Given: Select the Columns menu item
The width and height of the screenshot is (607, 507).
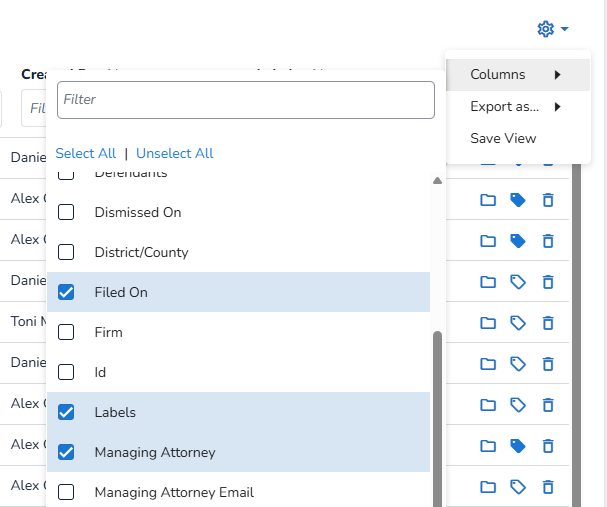Looking at the screenshot, I should point(498,74).
